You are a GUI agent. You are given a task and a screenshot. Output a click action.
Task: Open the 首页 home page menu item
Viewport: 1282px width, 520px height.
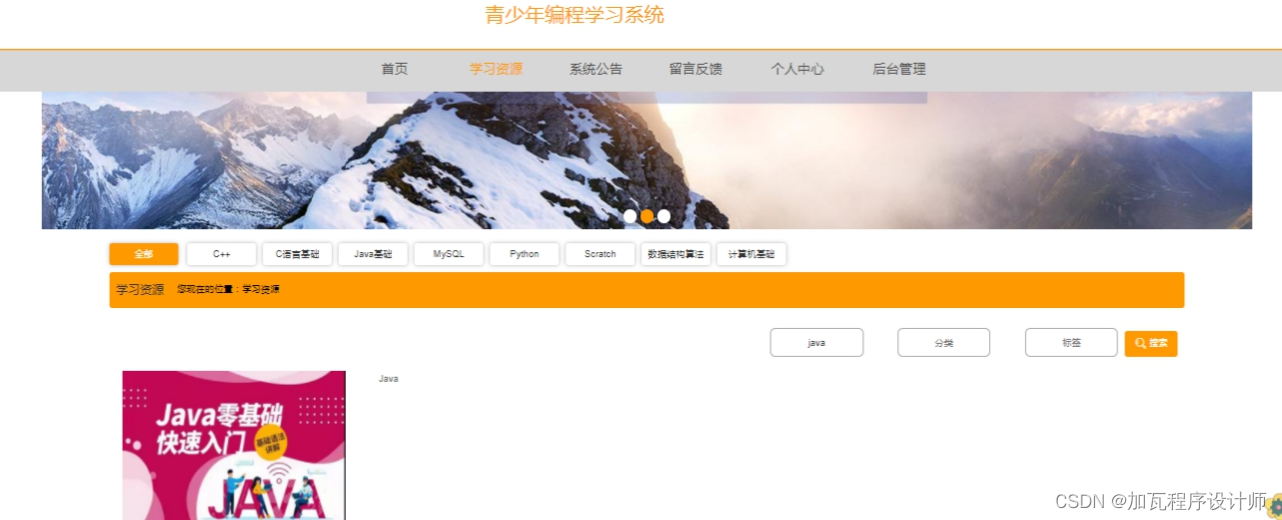(394, 69)
